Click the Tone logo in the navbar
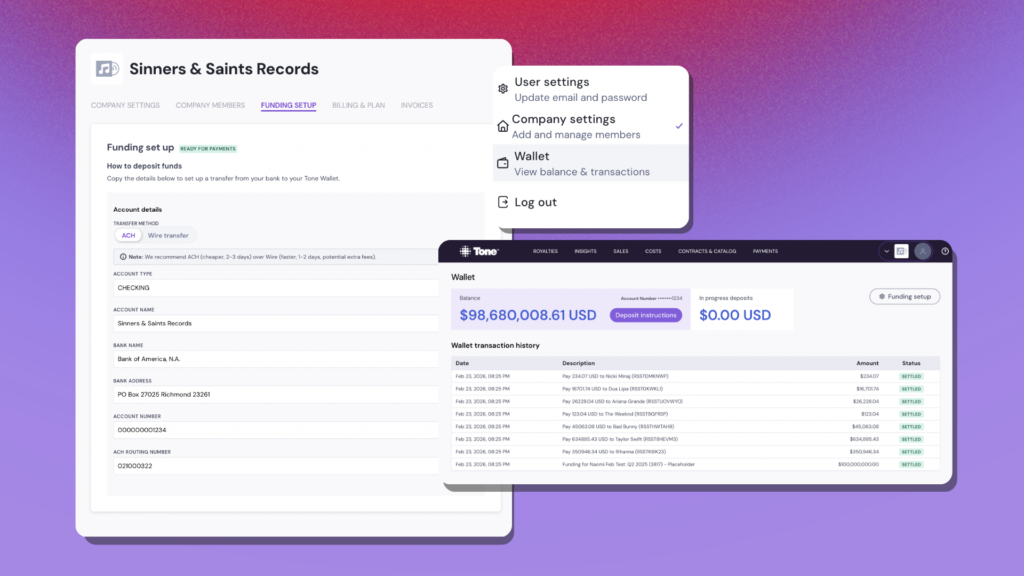 (479, 251)
